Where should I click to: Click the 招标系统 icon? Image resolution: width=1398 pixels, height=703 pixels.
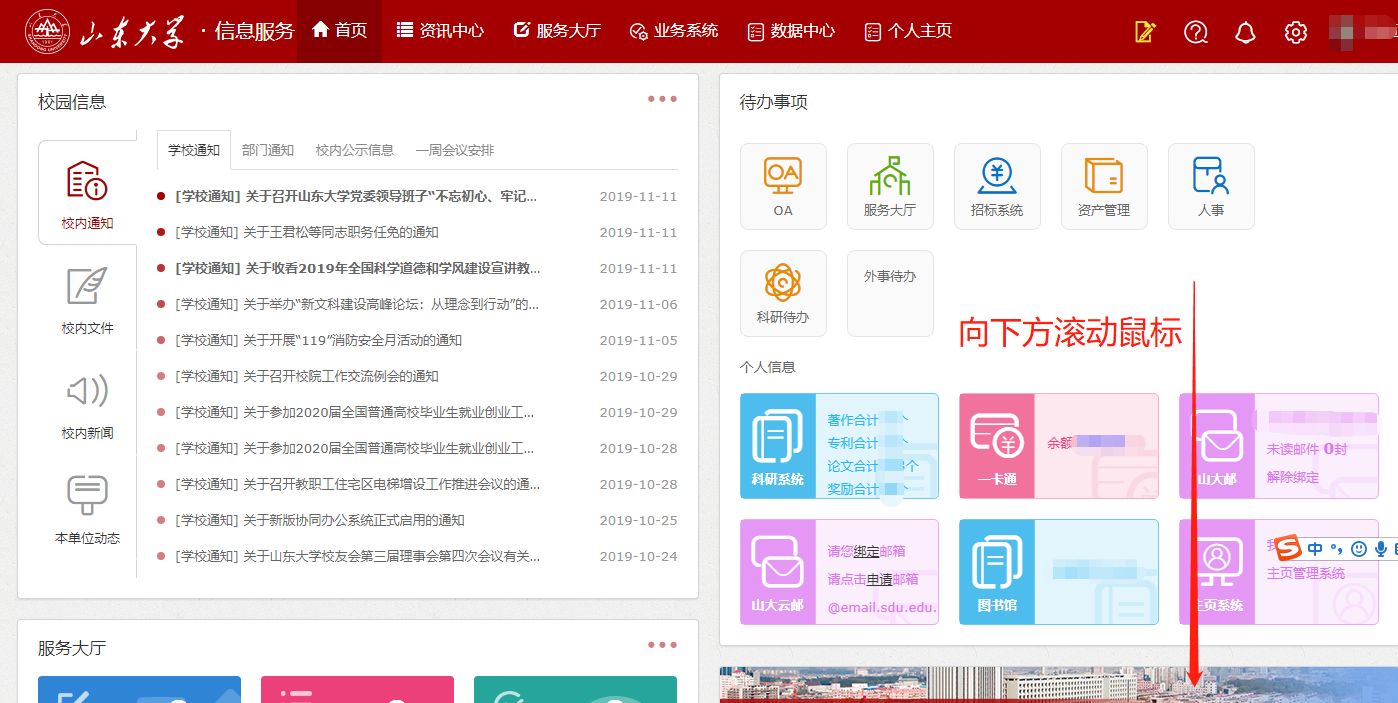(997, 186)
